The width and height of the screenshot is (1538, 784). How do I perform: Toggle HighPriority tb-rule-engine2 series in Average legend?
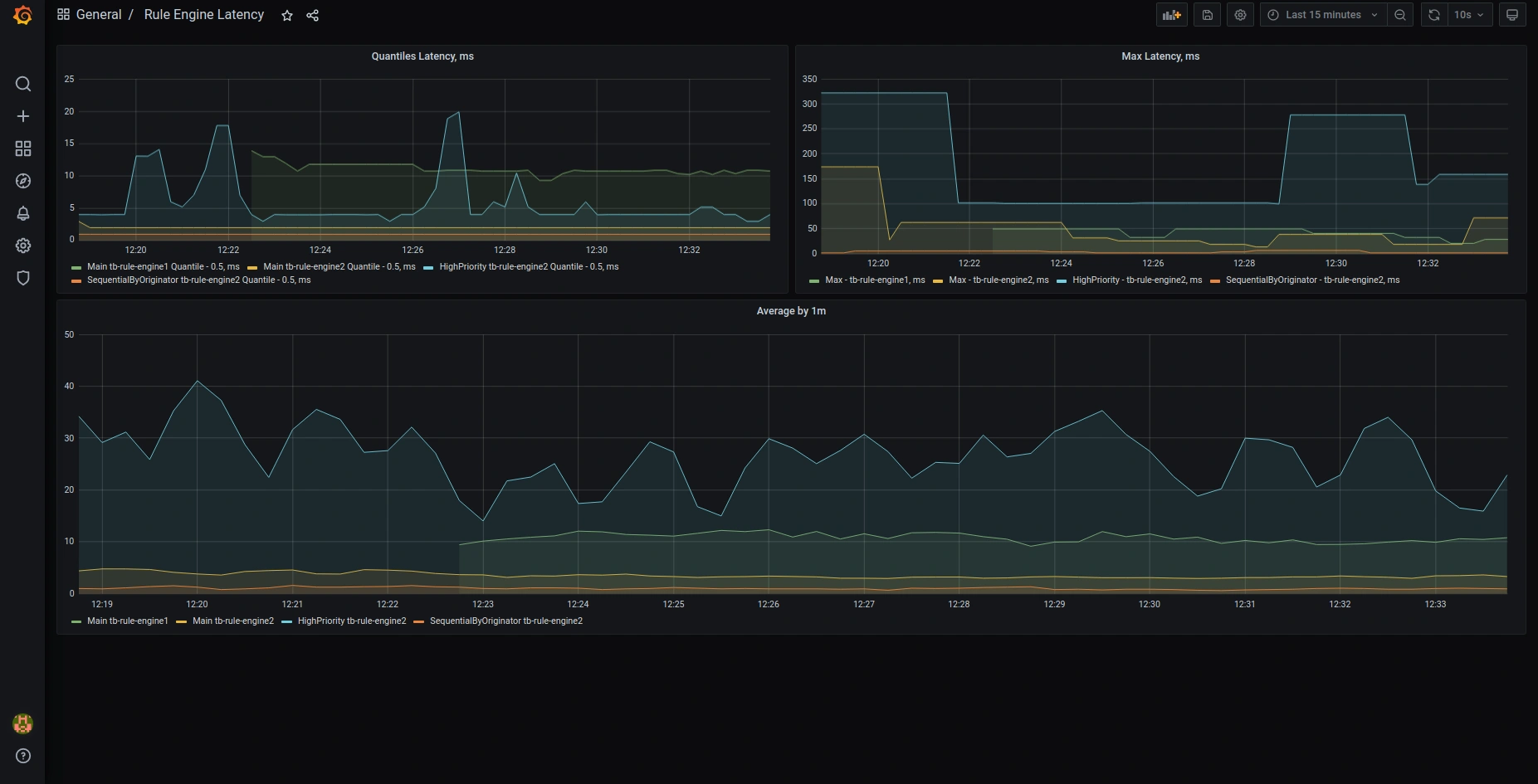pyautogui.click(x=351, y=621)
